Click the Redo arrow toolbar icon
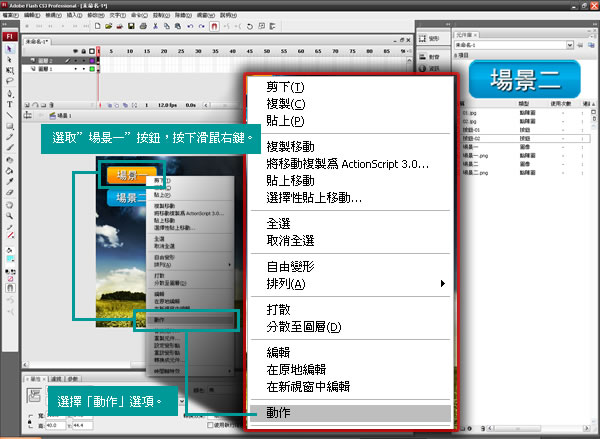 coord(202,26)
